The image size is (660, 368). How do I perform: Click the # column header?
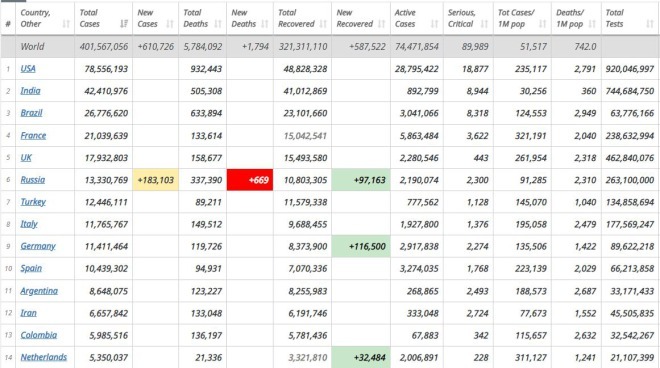point(8,24)
